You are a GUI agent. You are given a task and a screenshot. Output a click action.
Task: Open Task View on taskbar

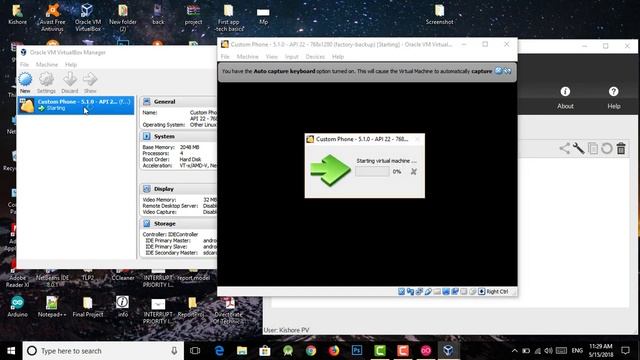pos(195,351)
